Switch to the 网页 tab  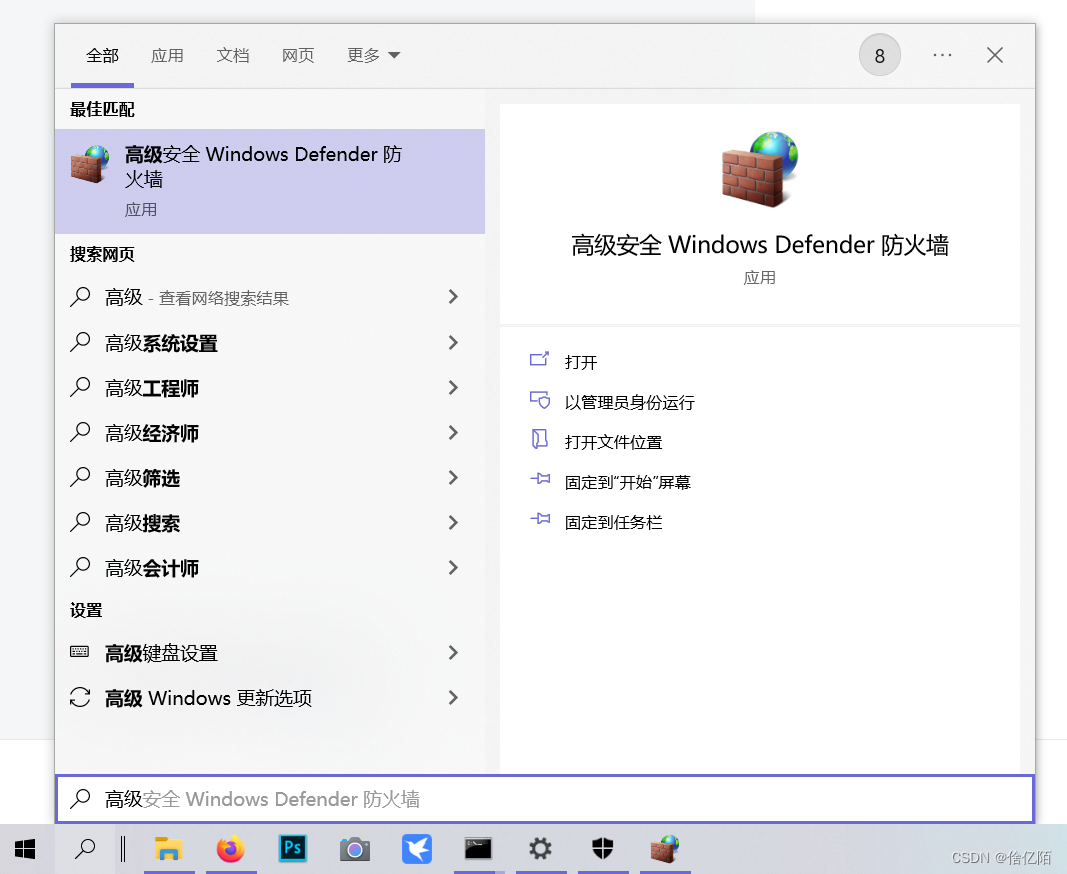tap(298, 56)
